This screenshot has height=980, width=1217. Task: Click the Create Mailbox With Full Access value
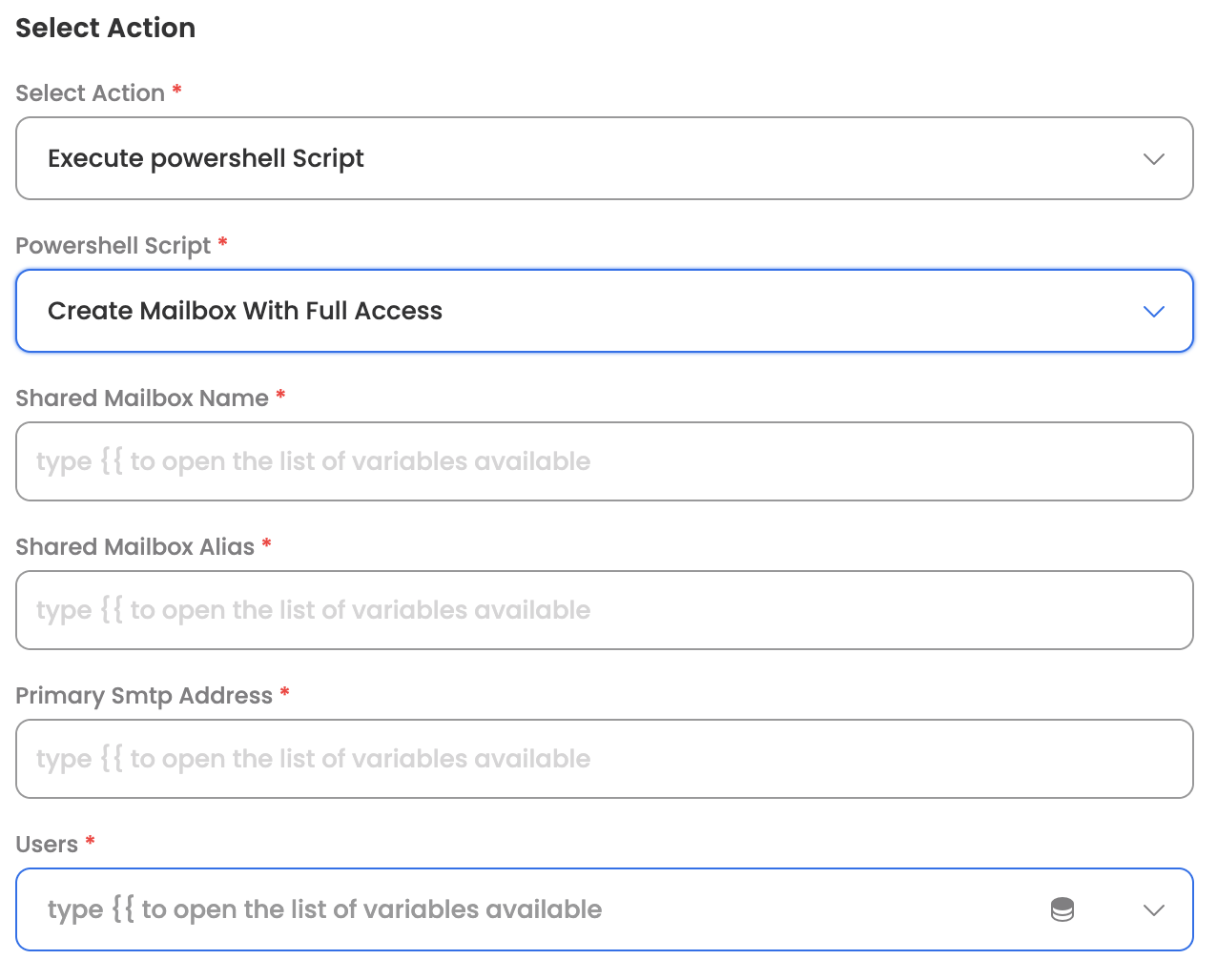[x=245, y=311]
